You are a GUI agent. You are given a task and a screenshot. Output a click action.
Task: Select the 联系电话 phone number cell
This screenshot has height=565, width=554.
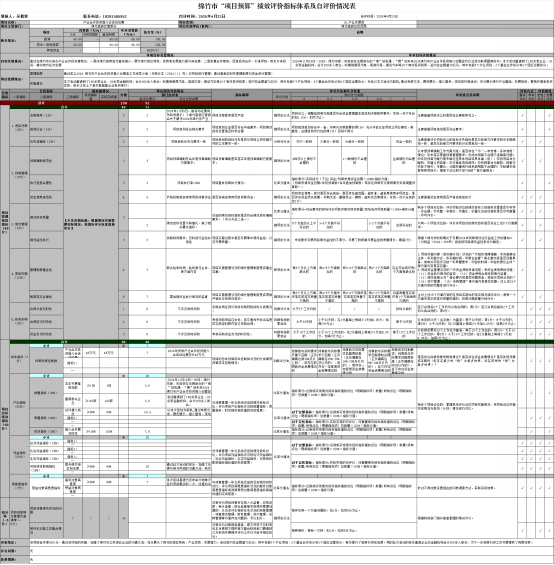tap(105, 16)
